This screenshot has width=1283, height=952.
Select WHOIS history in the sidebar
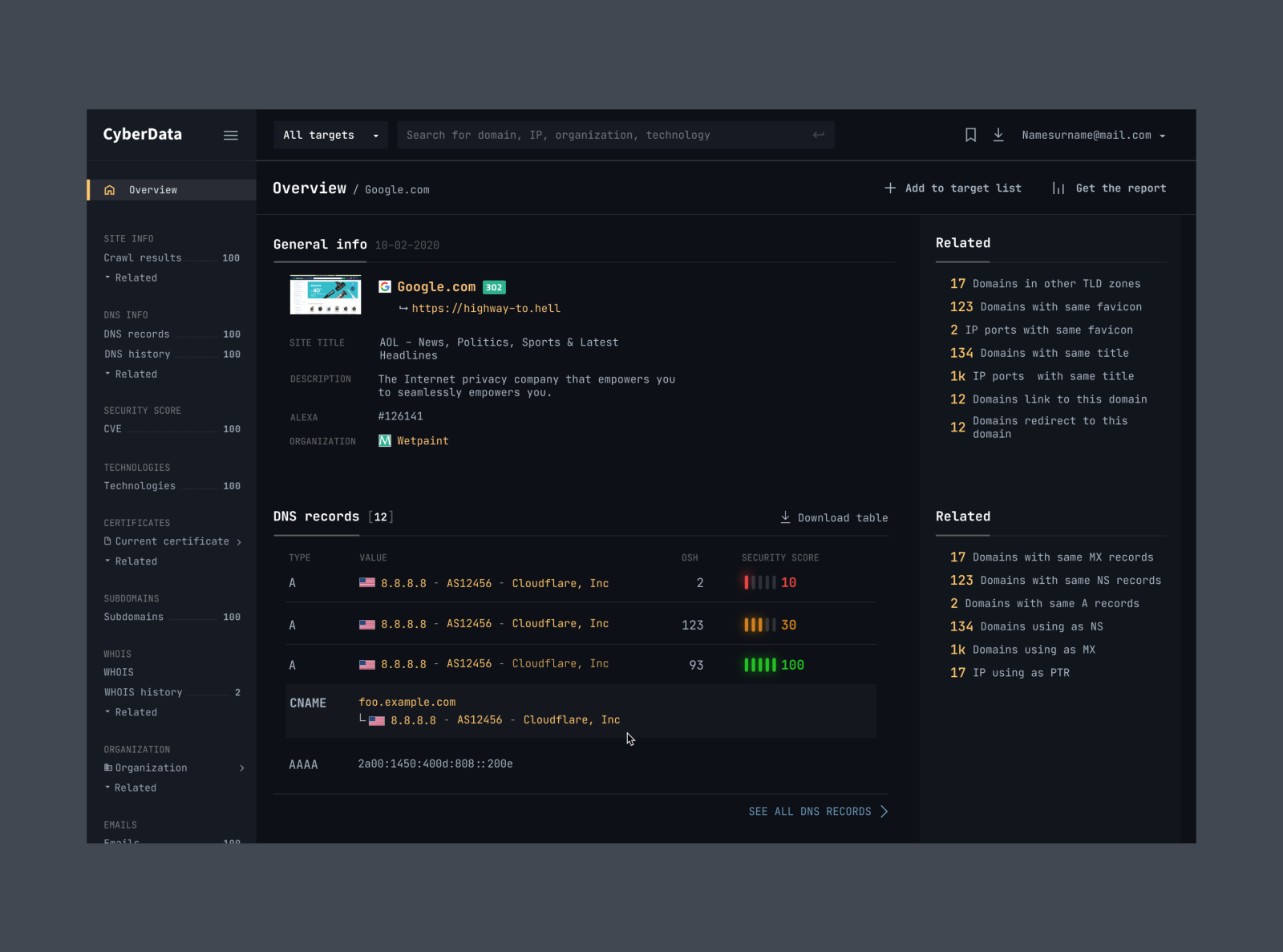click(143, 692)
